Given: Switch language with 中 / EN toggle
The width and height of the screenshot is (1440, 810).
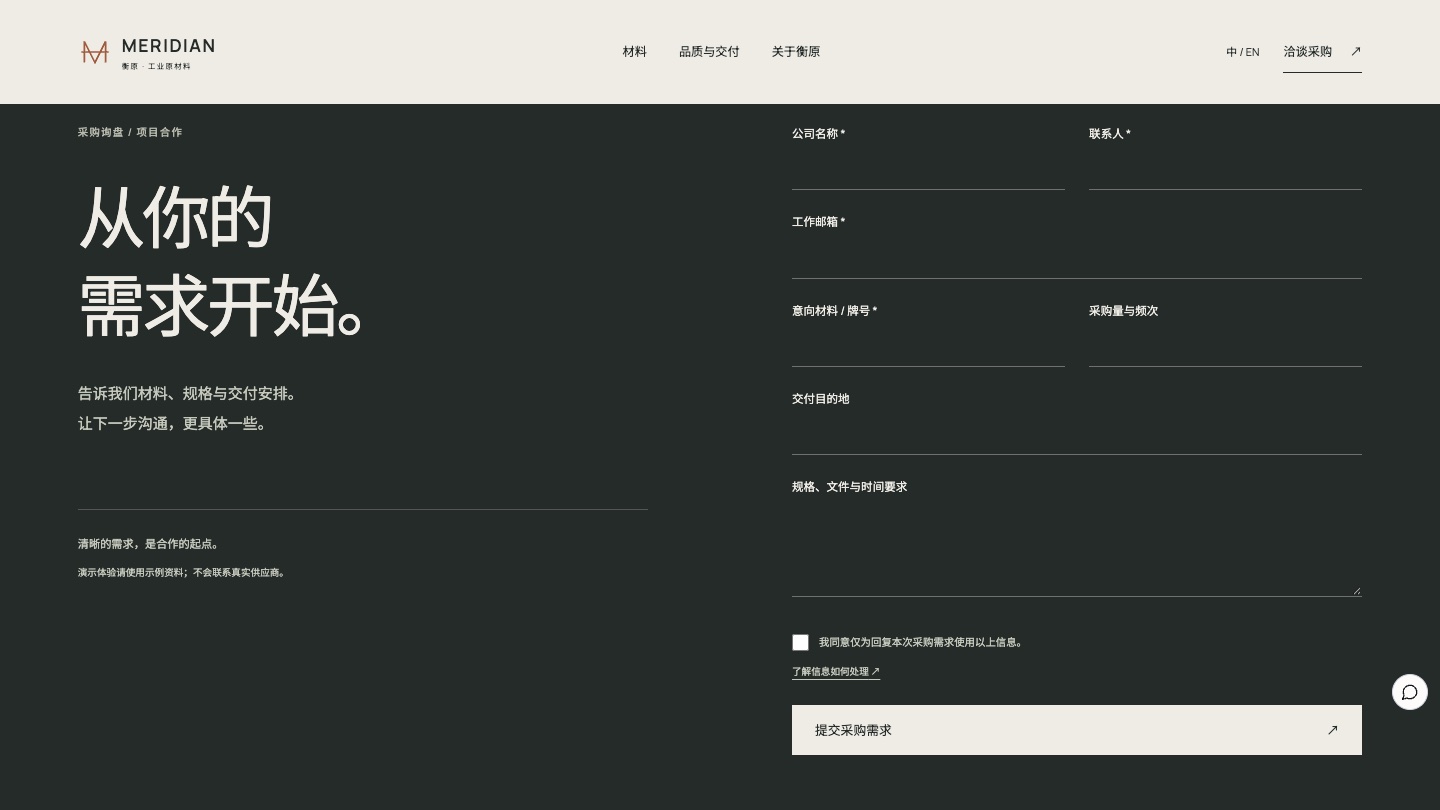Looking at the screenshot, I should 1242,52.
